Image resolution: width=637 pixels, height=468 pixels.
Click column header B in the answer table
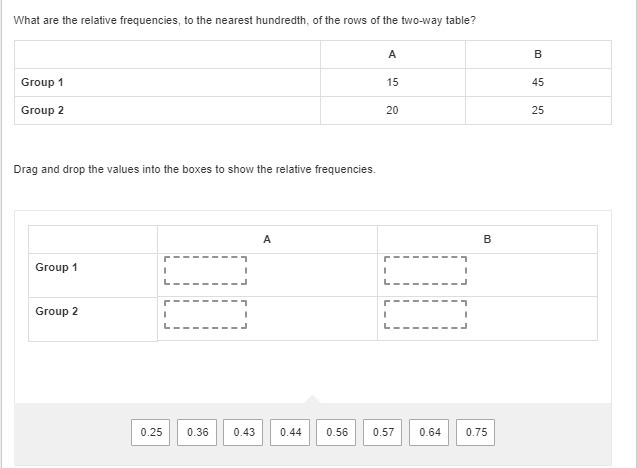[487, 239]
